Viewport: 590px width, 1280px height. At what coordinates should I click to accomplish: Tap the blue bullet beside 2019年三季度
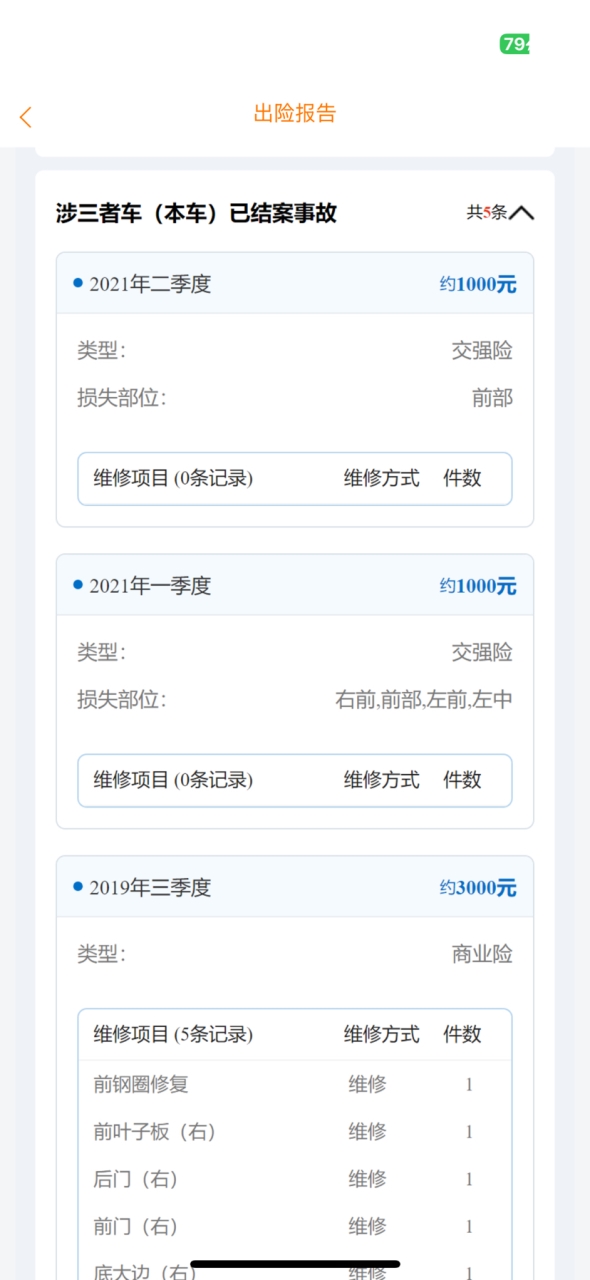78,887
